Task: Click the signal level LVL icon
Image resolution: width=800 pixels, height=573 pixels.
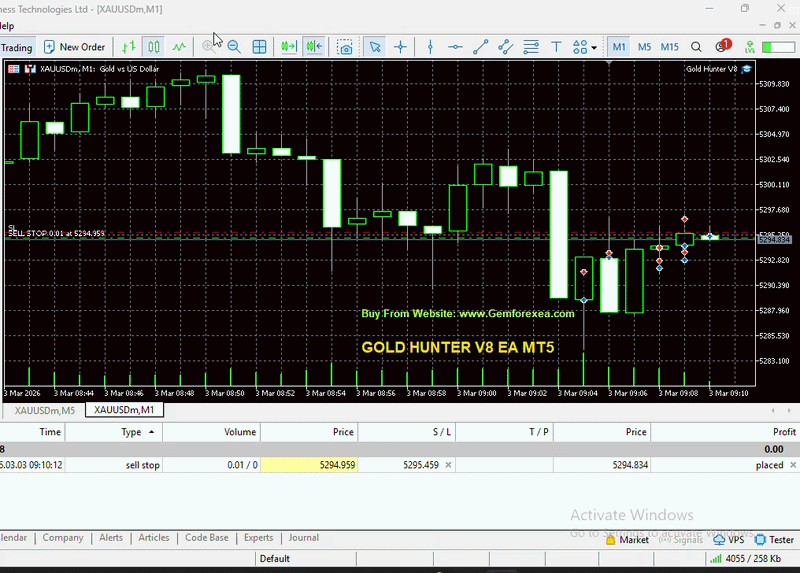Action: [x=749, y=47]
